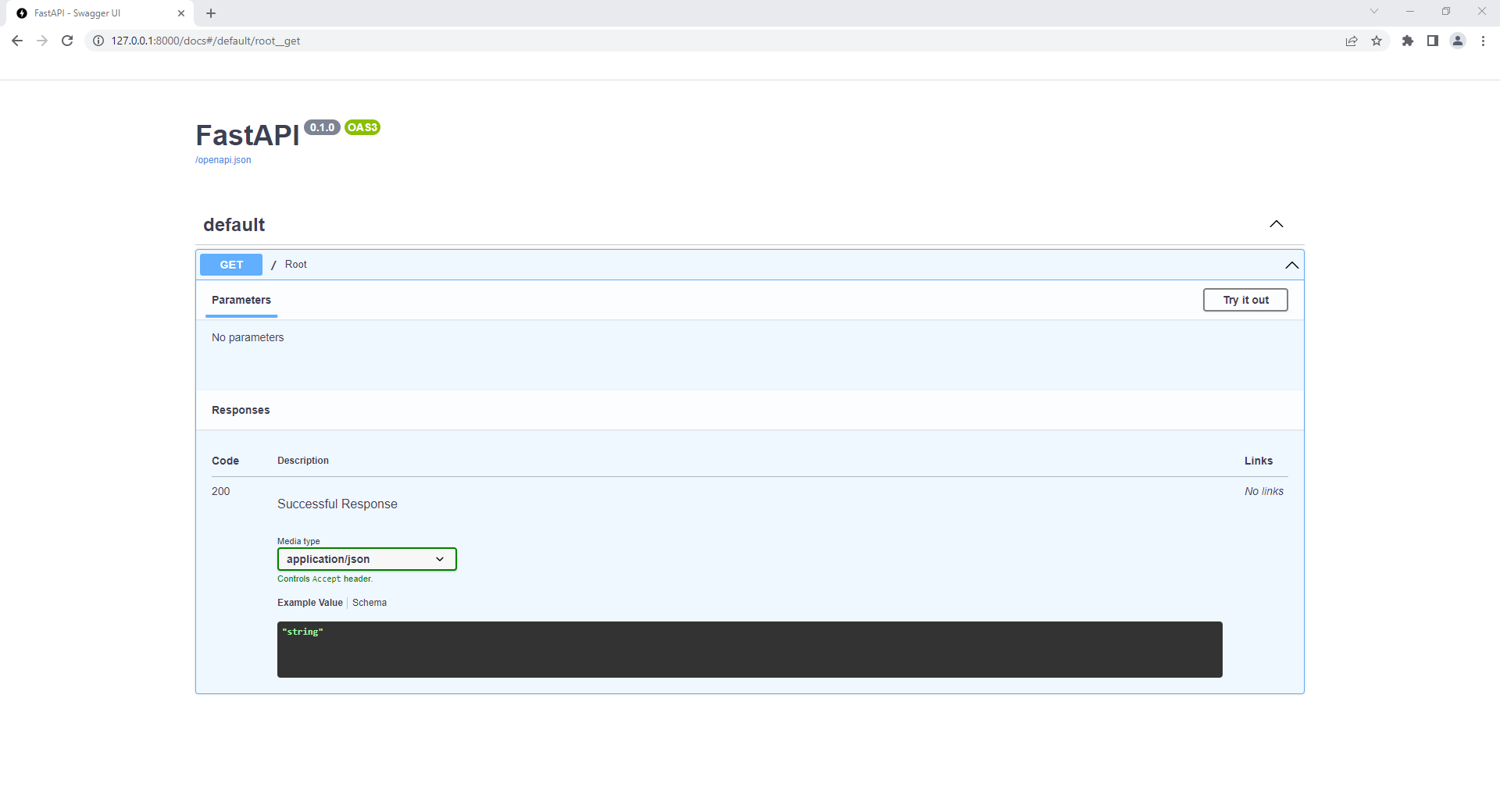Click the Controls Accept header note
Image resolution: width=1500 pixels, height=812 pixels.
coord(325,579)
